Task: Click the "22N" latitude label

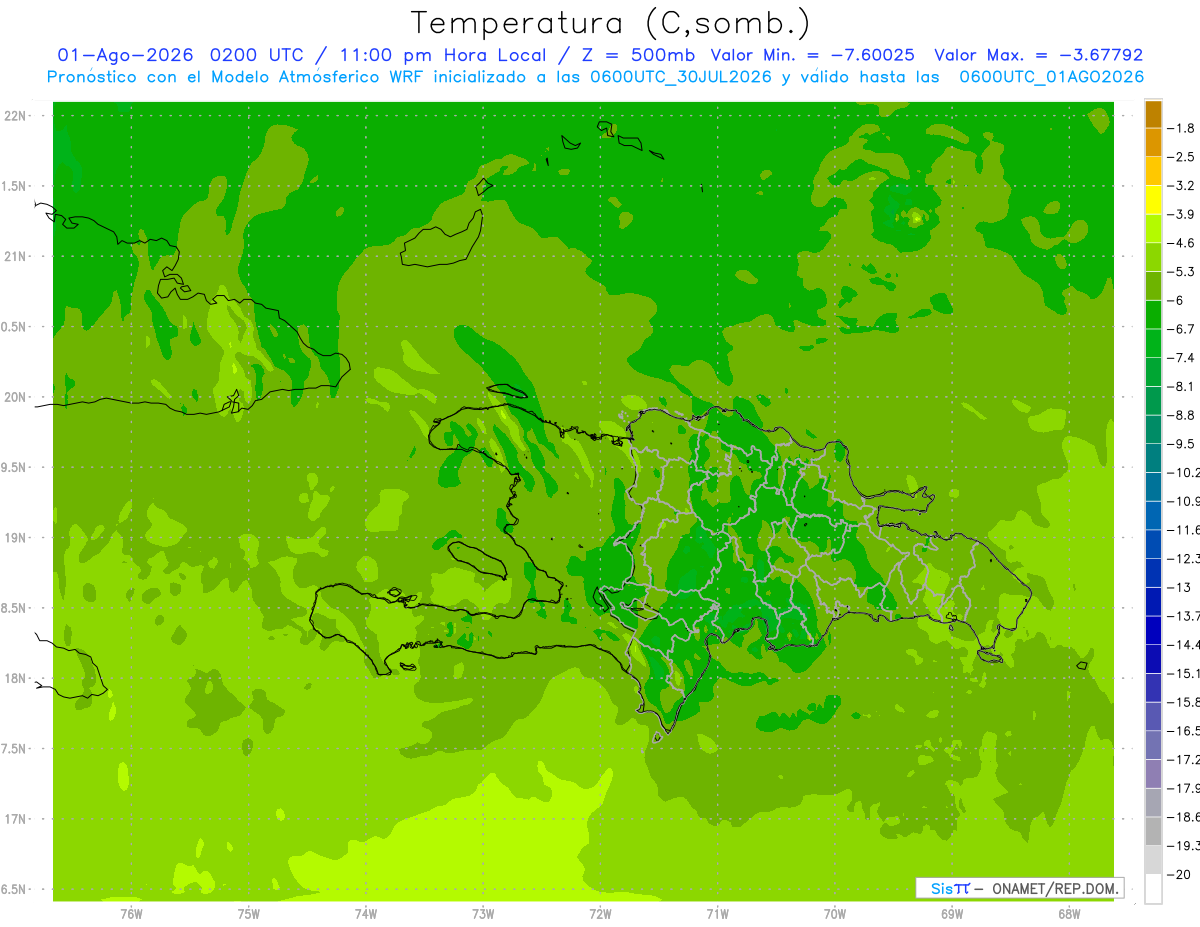Action: click(x=15, y=116)
